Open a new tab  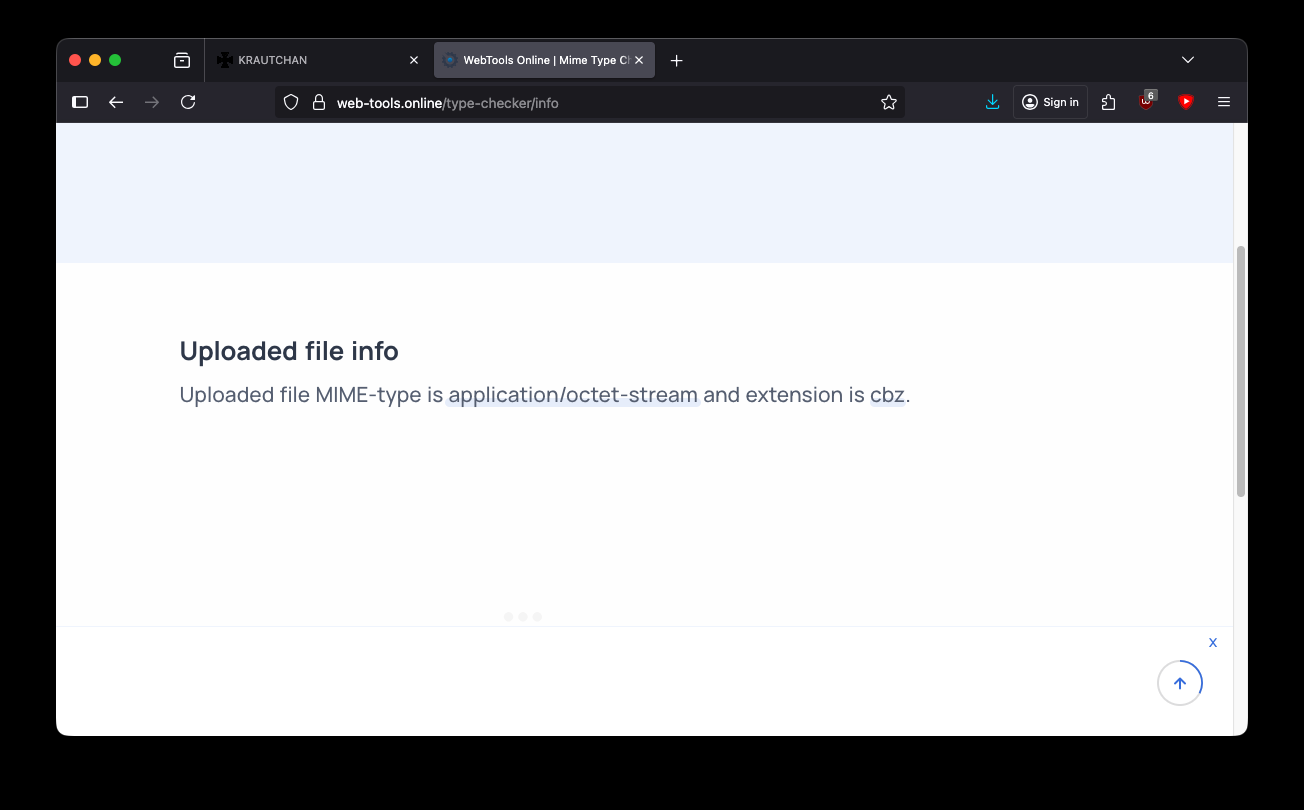677,60
